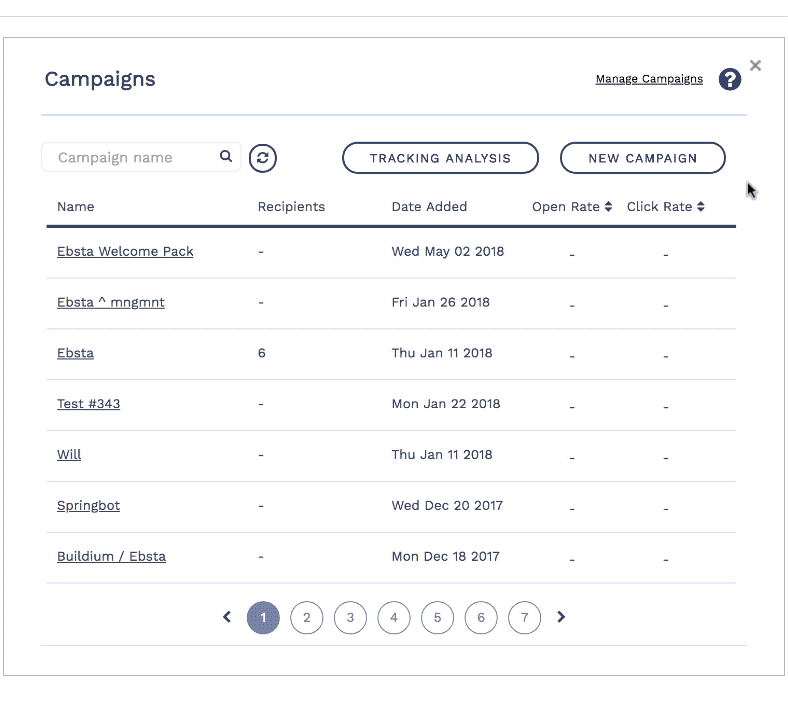
Task: Go to the next page arrow
Action: pyautogui.click(x=561, y=618)
